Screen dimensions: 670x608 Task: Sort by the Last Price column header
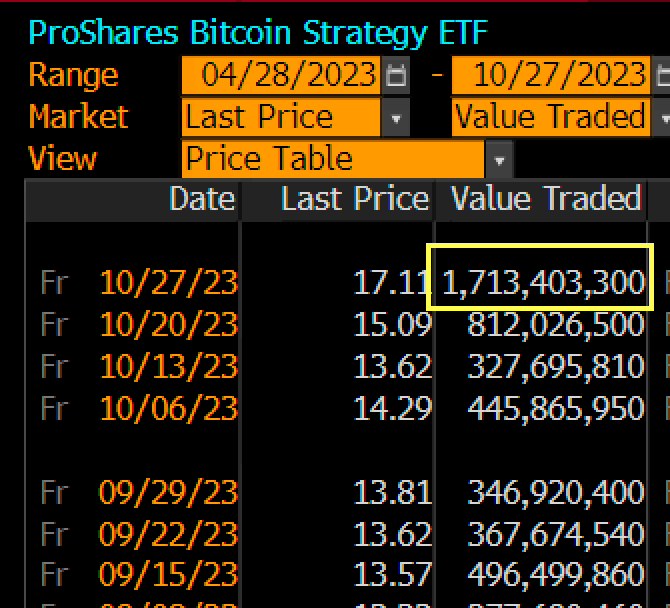354,199
